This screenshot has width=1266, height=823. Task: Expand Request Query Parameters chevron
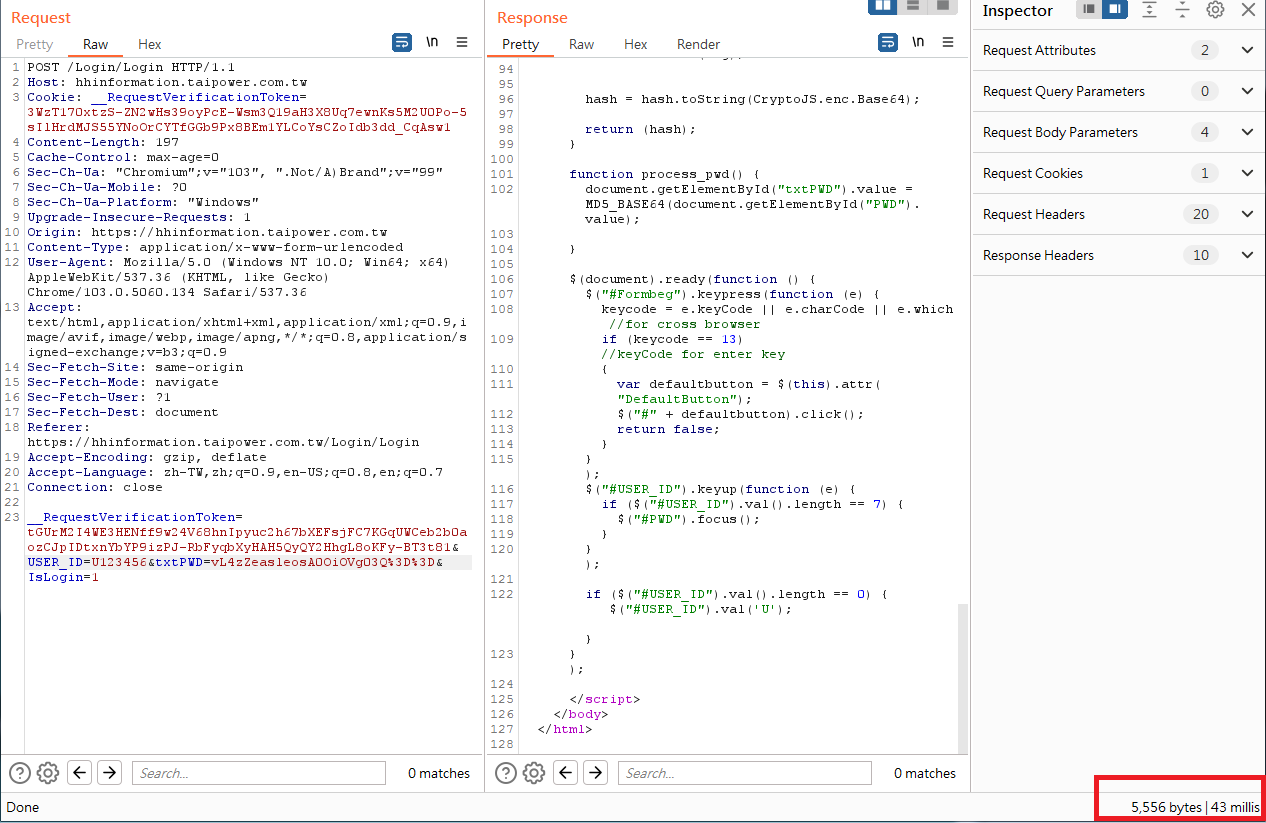tap(1247, 91)
